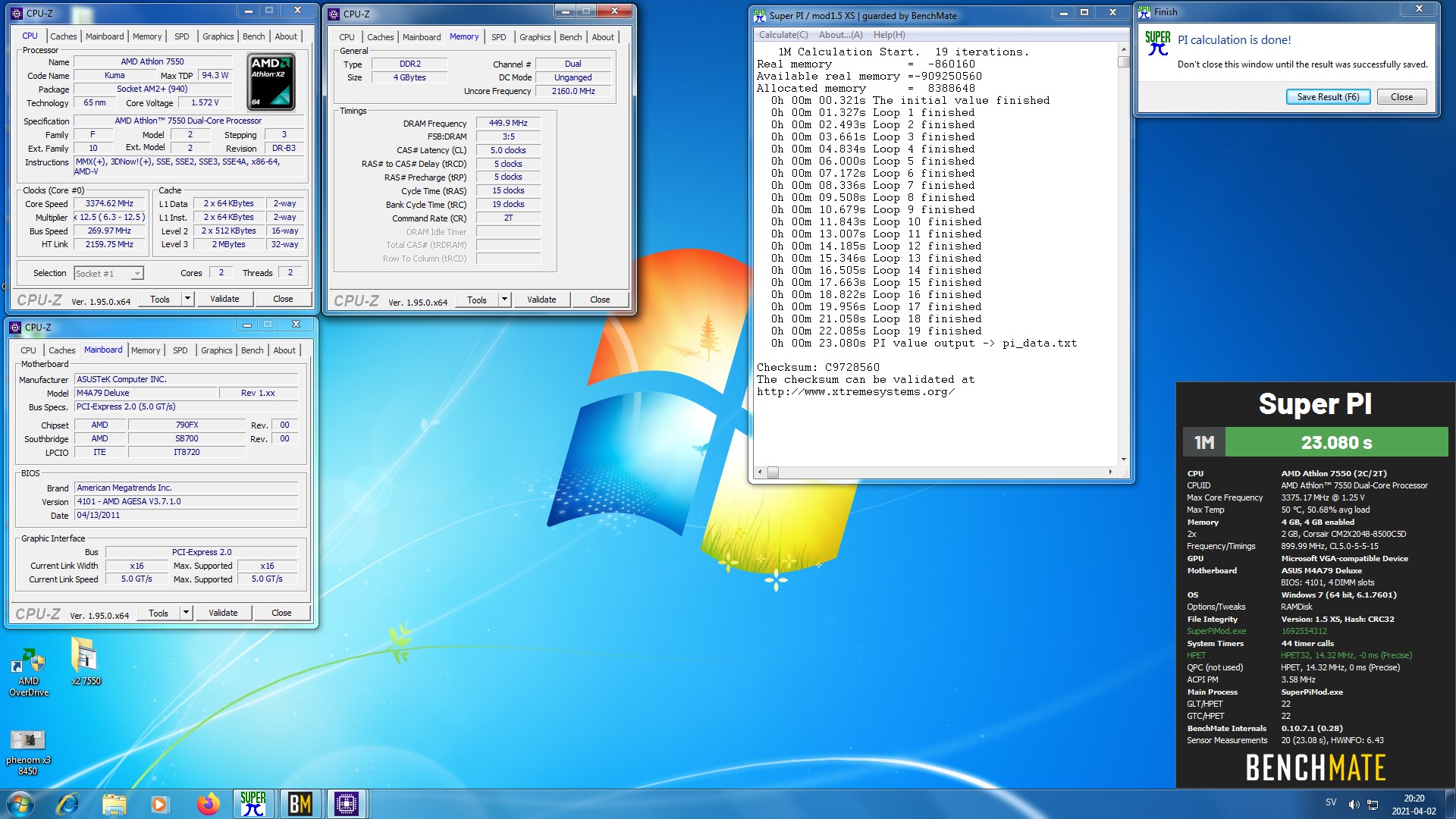Click the DRAM Frequency value 449.9 MHz
This screenshot has height=819, width=1456.
pyautogui.click(x=508, y=123)
